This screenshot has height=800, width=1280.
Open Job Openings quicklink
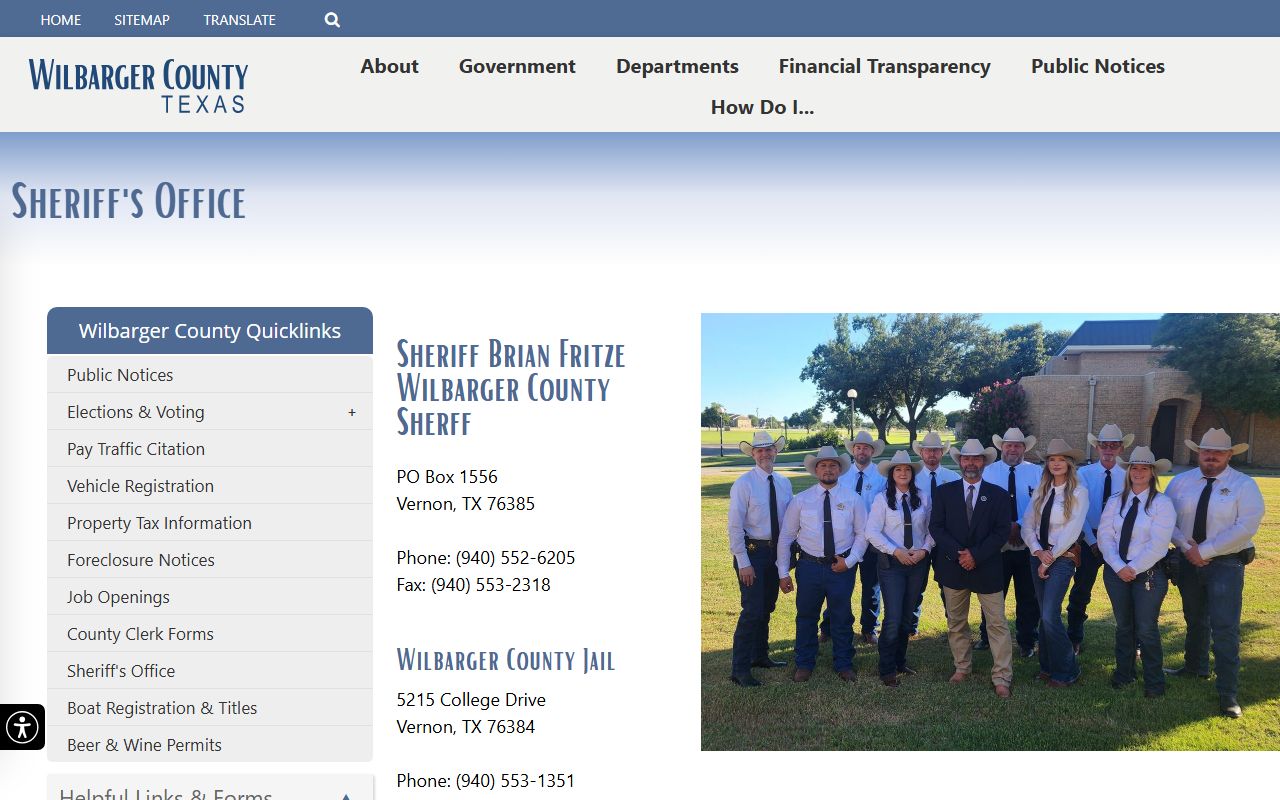click(210, 597)
